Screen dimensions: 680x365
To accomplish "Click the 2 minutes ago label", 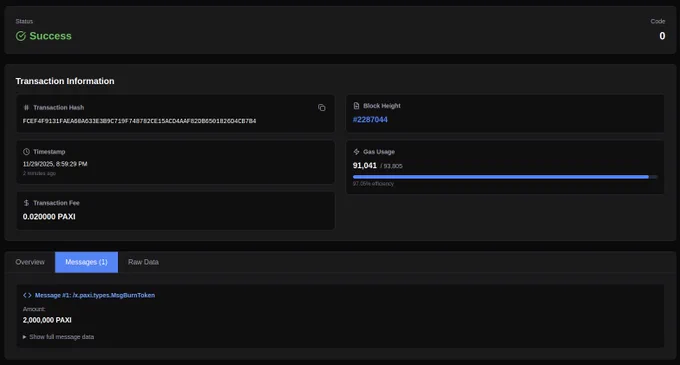I will [x=39, y=173].
